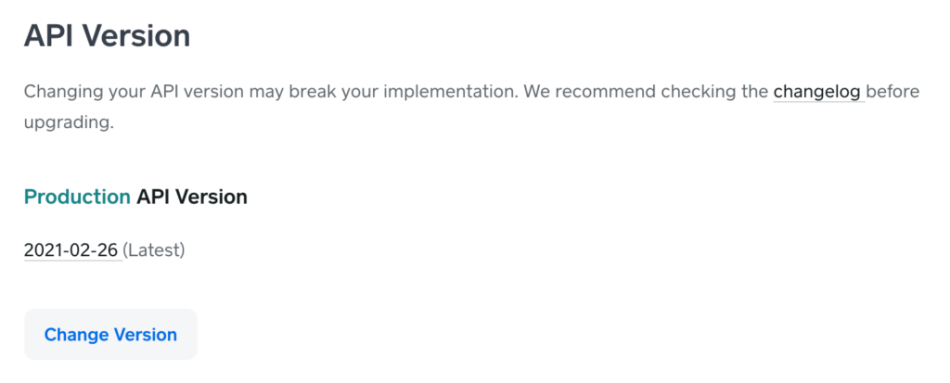
Task: Click the Change Version button
Action: click(111, 335)
